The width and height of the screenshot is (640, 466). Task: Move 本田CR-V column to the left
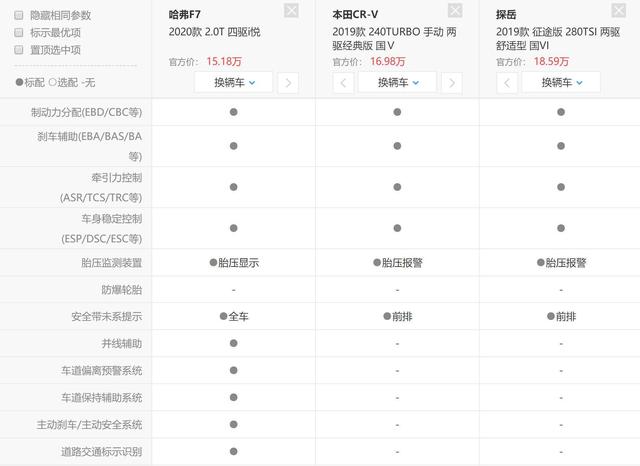tap(343, 83)
